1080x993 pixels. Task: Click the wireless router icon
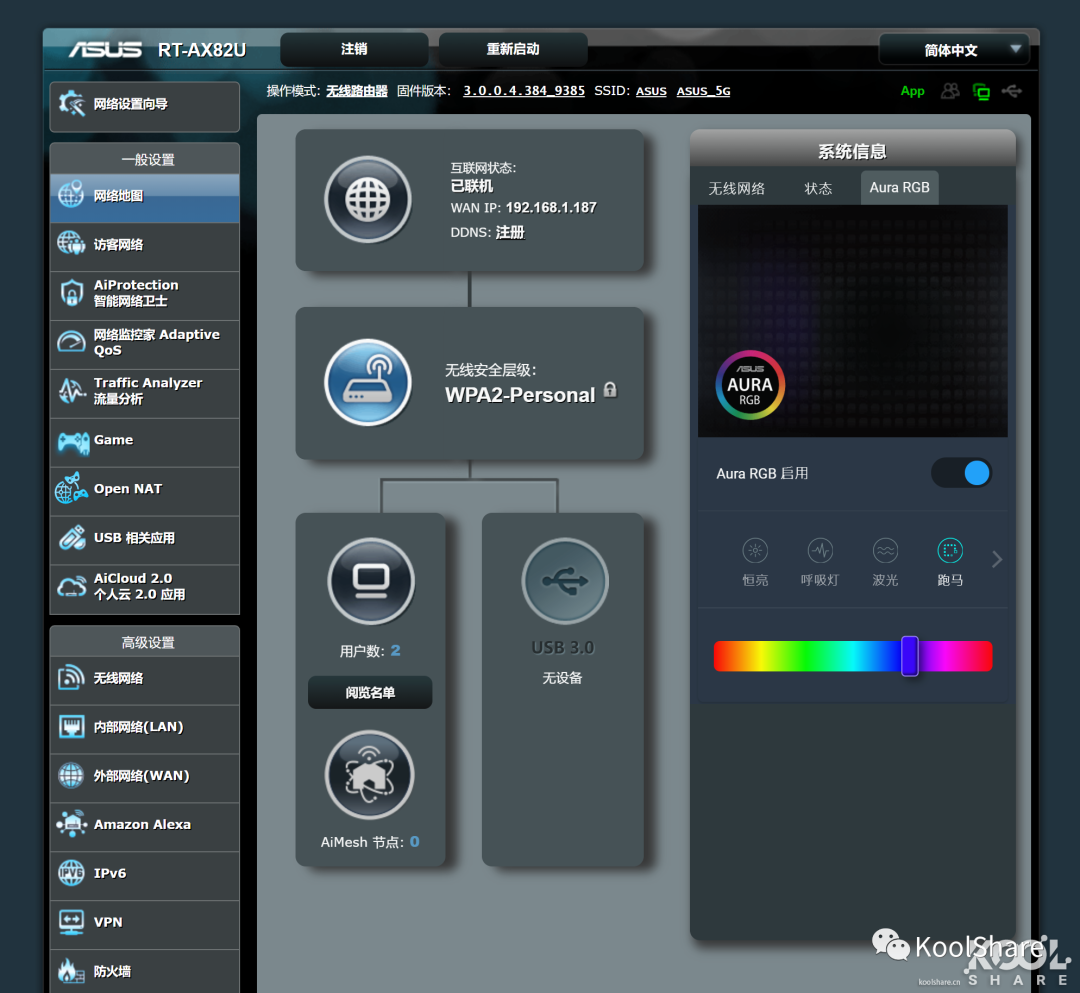pos(368,383)
